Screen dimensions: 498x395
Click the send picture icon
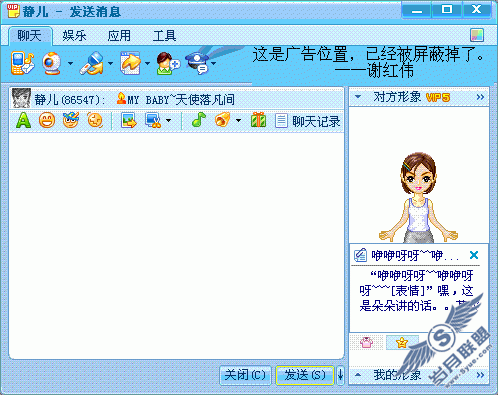coord(128,120)
